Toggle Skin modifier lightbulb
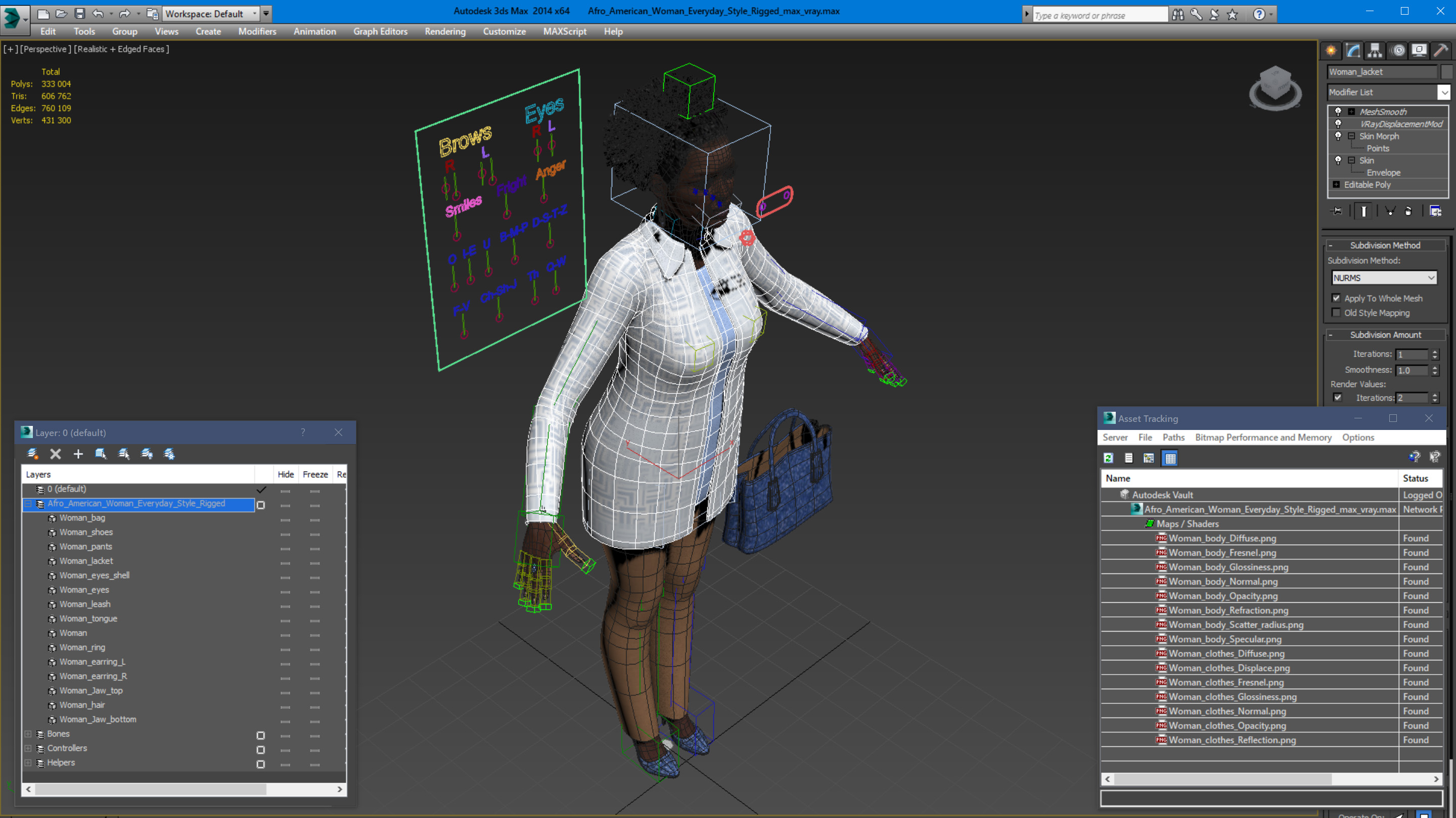1456x818 pixels. [x=1338, y=161]
